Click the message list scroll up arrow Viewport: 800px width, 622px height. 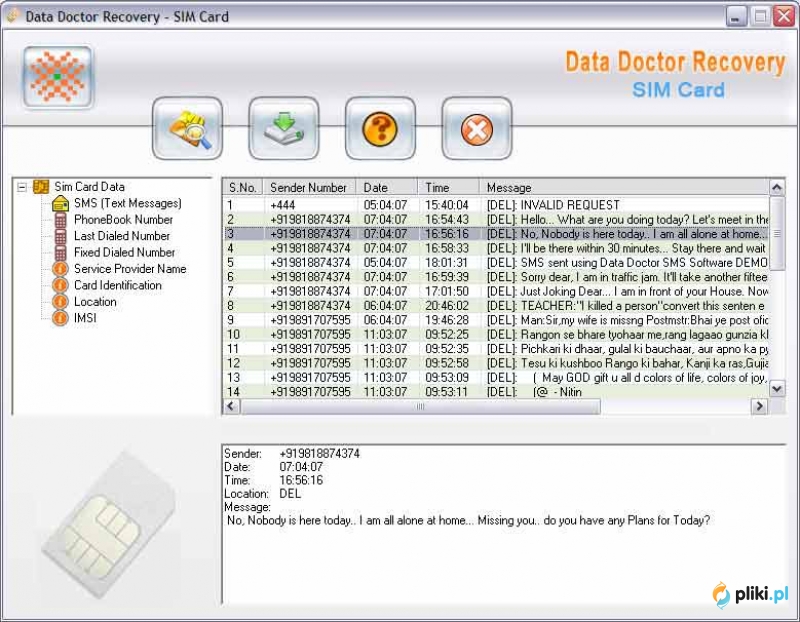click(777, 188)
